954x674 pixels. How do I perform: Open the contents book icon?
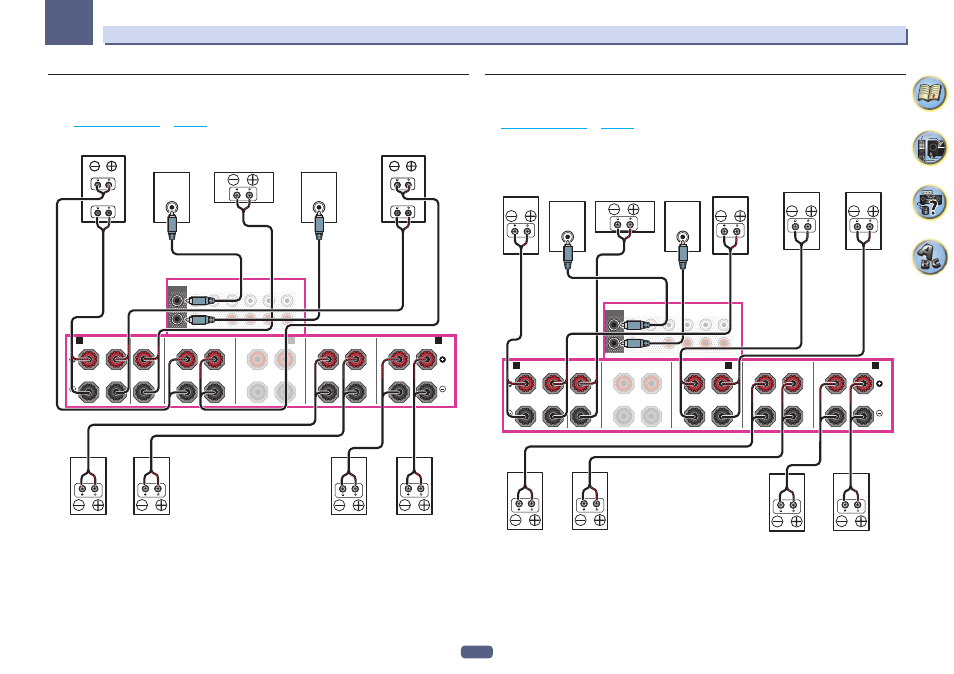(929, 93)
